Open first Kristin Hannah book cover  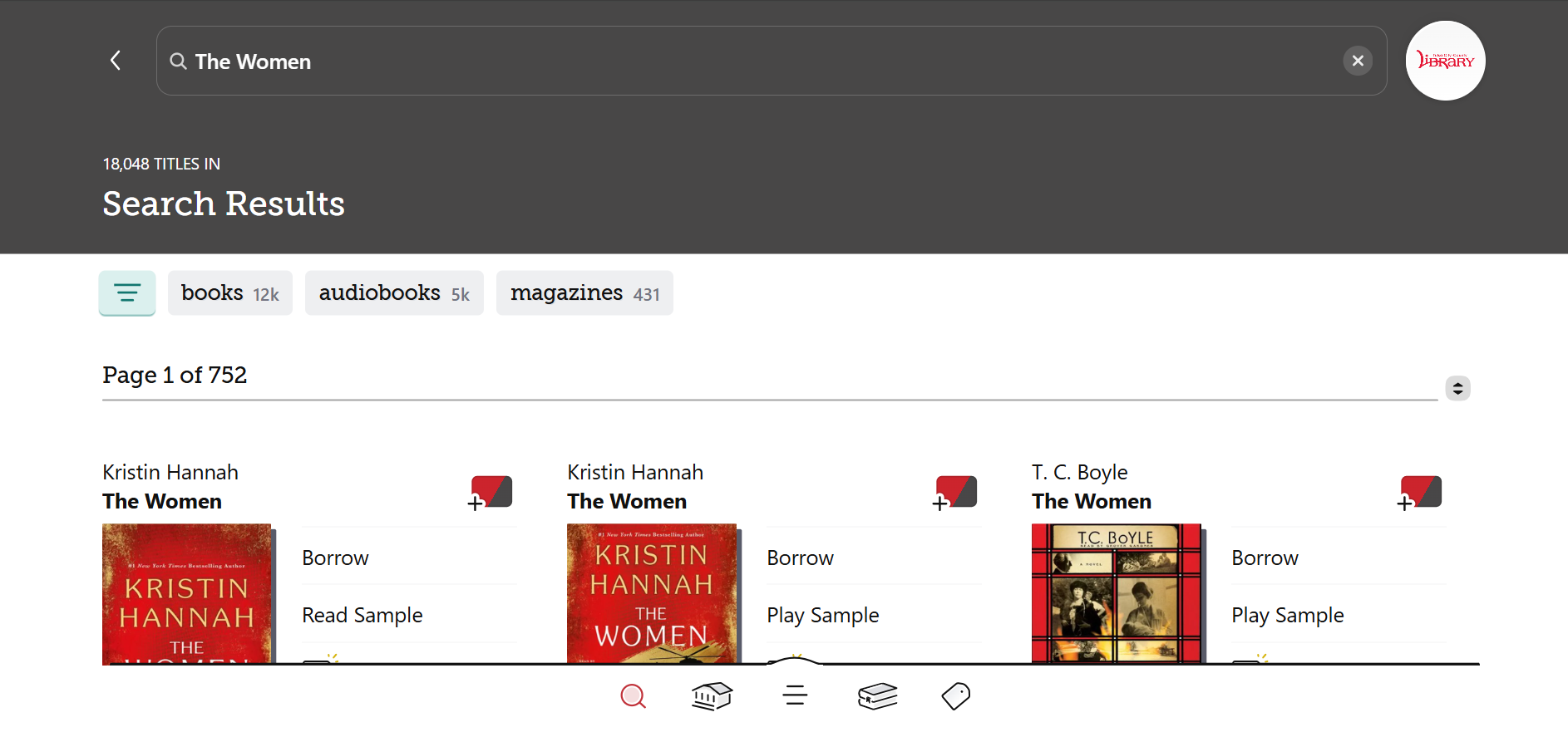click(187, 593)
